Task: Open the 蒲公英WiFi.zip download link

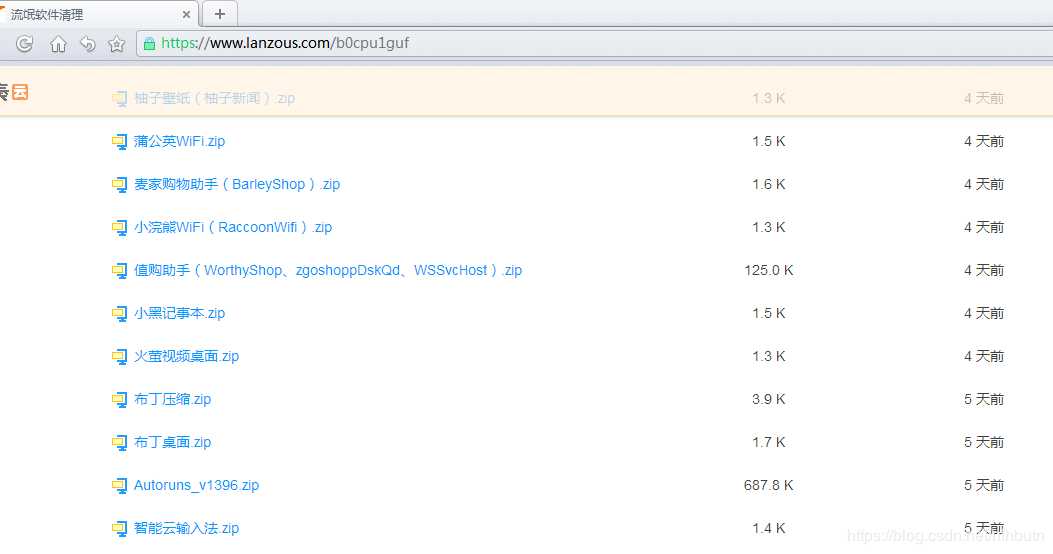Action: coord(179,141)
